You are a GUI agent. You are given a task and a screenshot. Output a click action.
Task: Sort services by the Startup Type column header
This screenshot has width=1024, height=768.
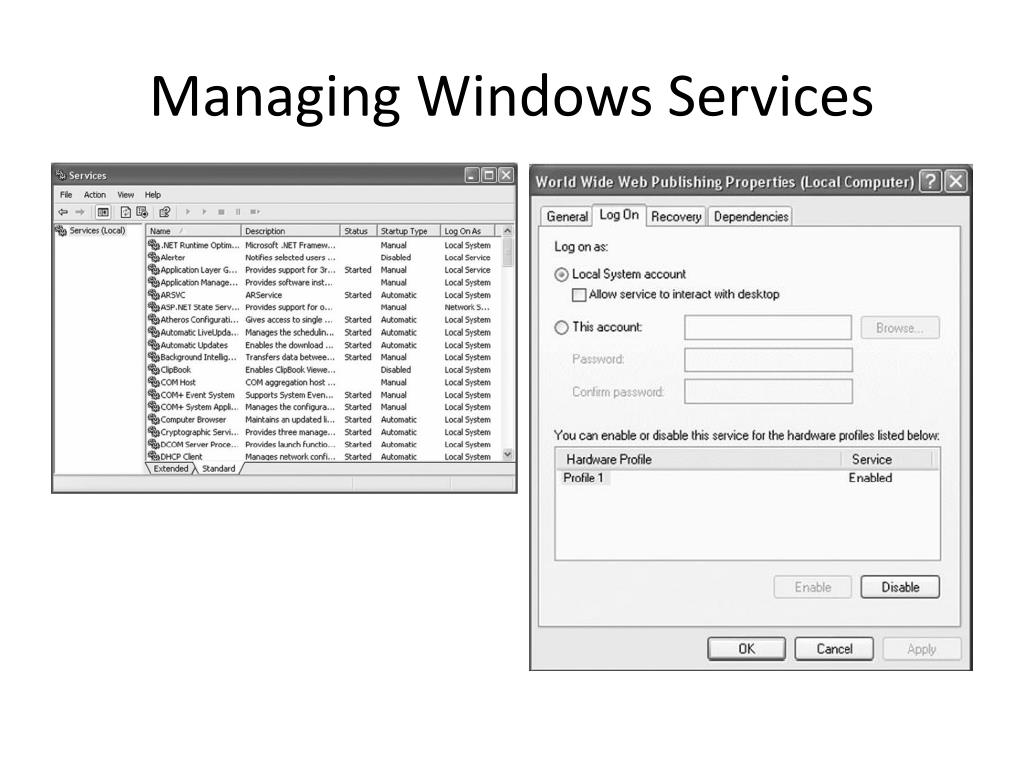tap(409, 231)
